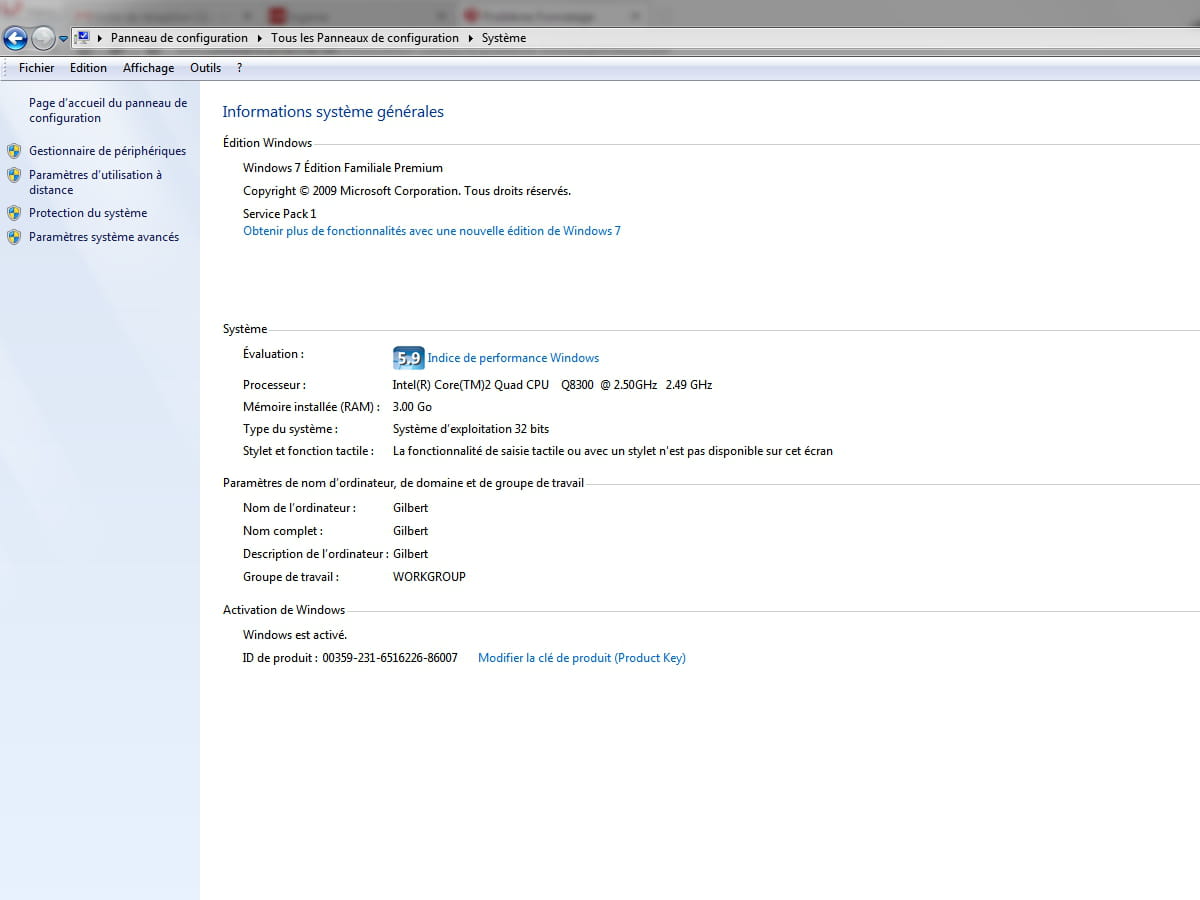
Task: Open Paramètres système avancés link
Action: (104, 237)
